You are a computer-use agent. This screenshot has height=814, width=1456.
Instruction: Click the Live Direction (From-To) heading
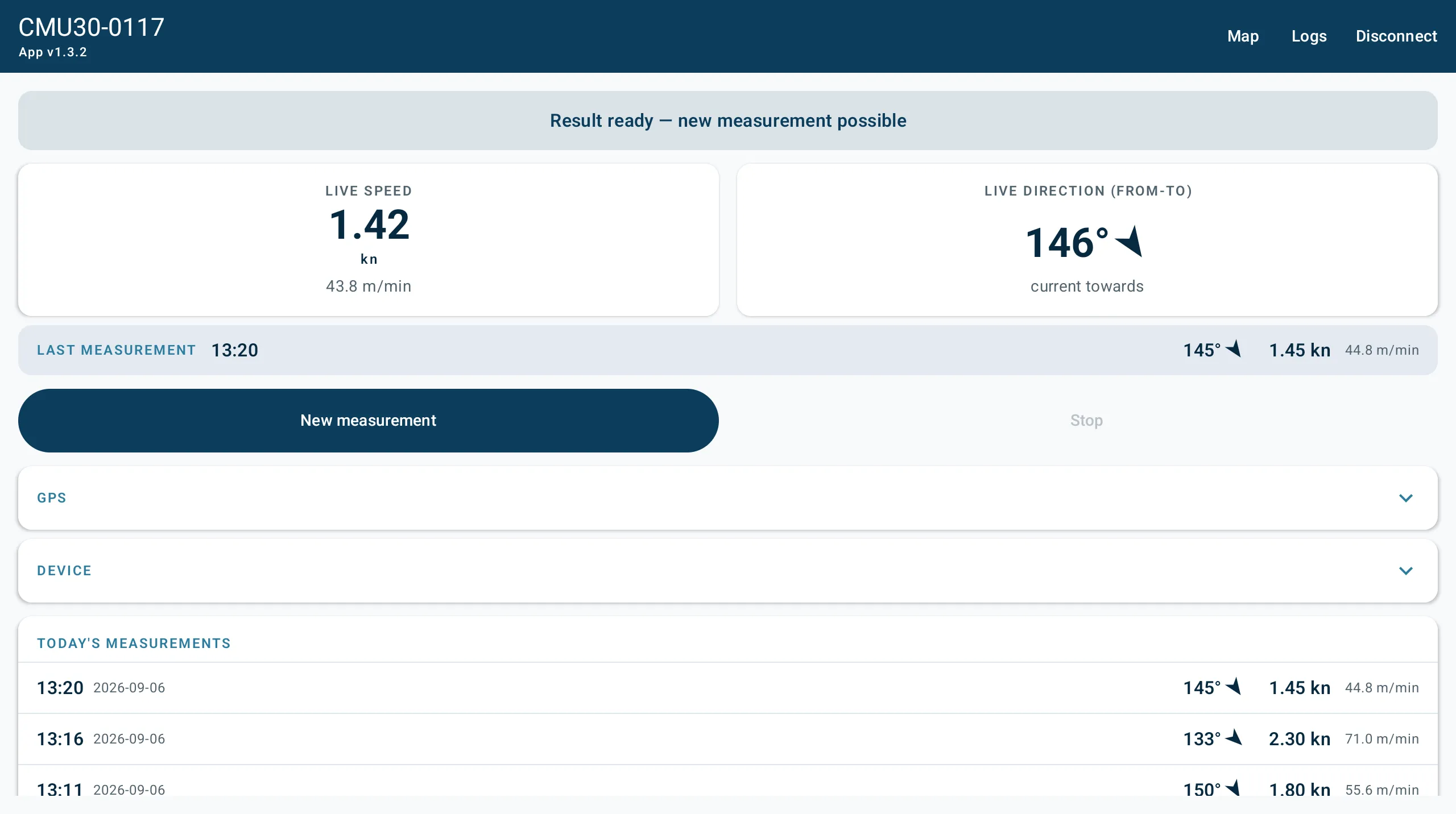tap(1088, 191)
